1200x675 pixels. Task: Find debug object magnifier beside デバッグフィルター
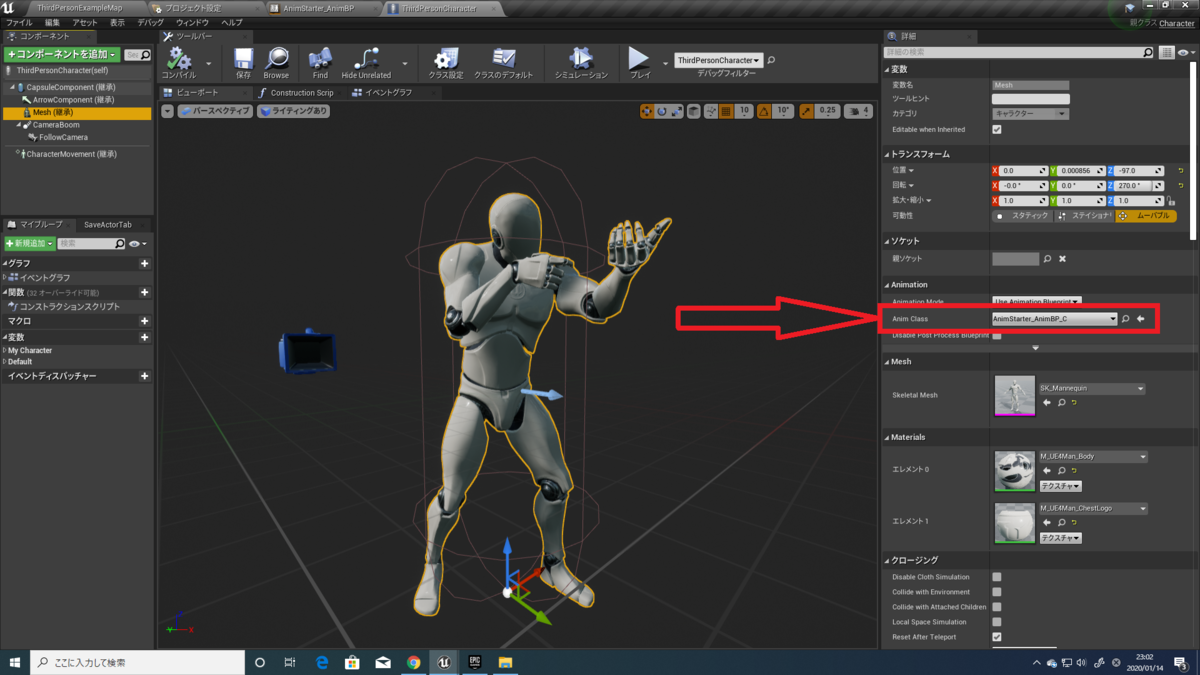click(x=771, y=61)
